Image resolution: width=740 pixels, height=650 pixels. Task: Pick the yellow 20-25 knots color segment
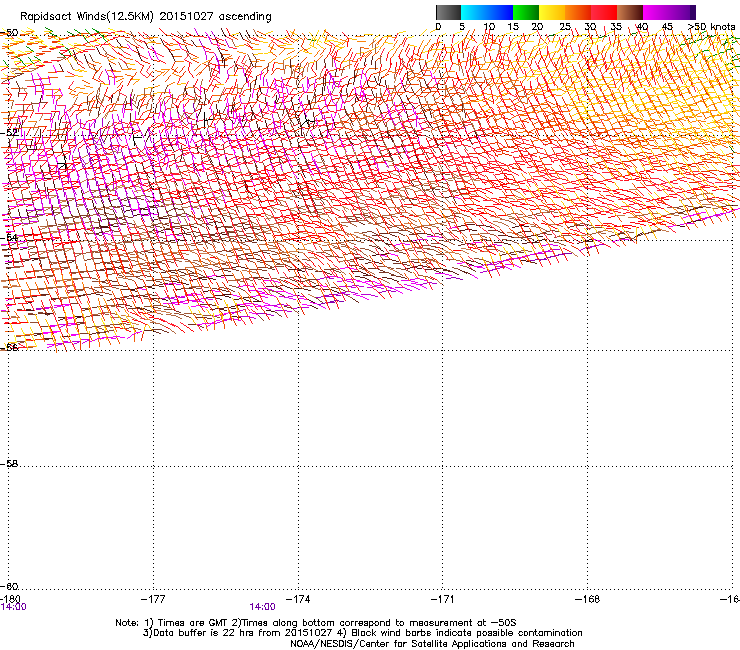pos(552,12)
